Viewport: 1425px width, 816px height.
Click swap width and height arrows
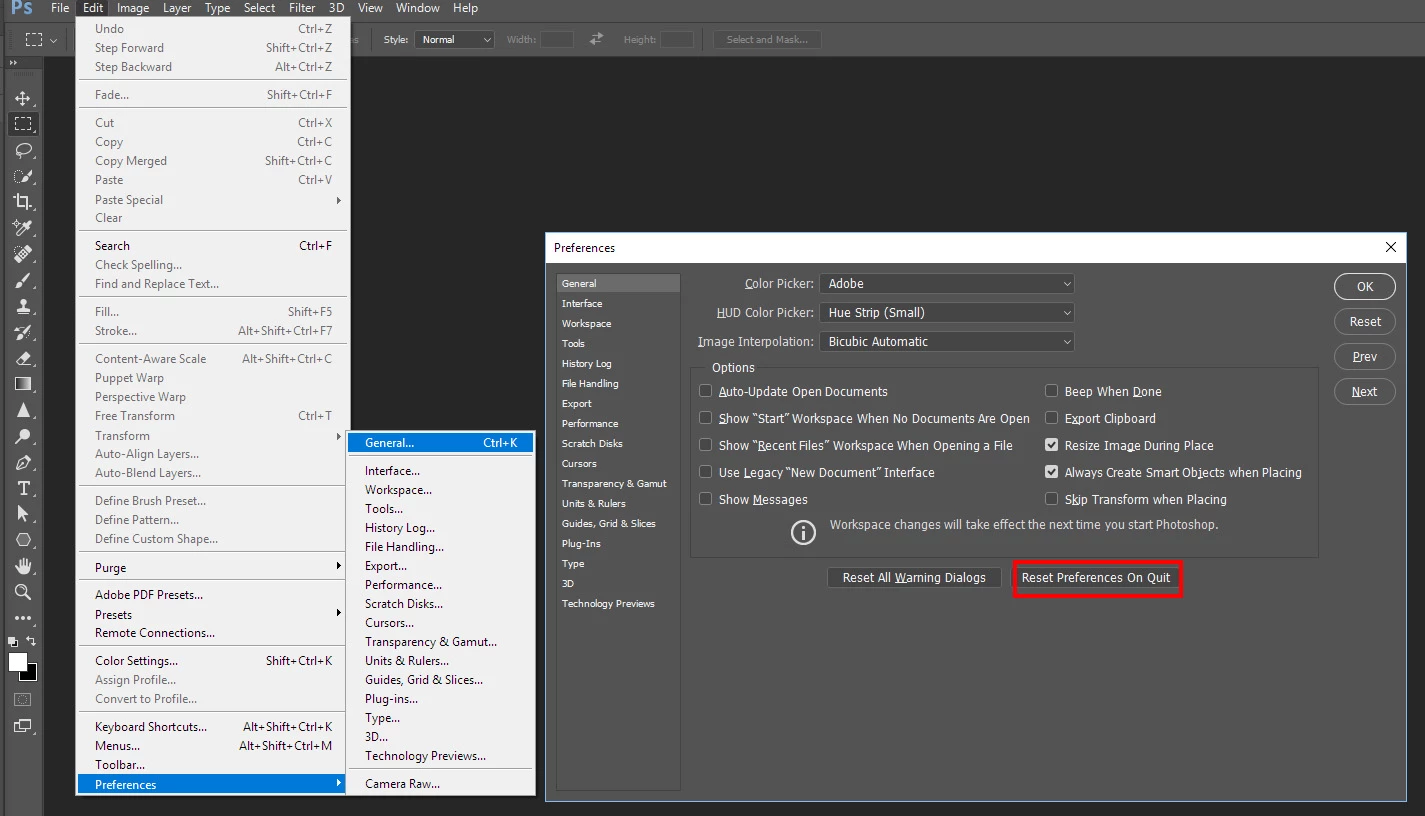coord(597,39)
